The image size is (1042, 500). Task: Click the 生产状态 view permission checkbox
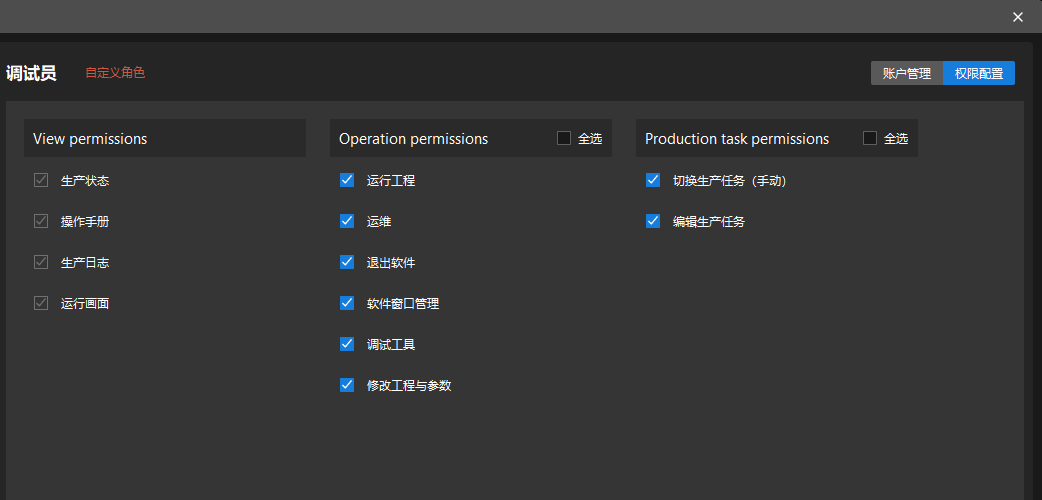click(41, 180)
